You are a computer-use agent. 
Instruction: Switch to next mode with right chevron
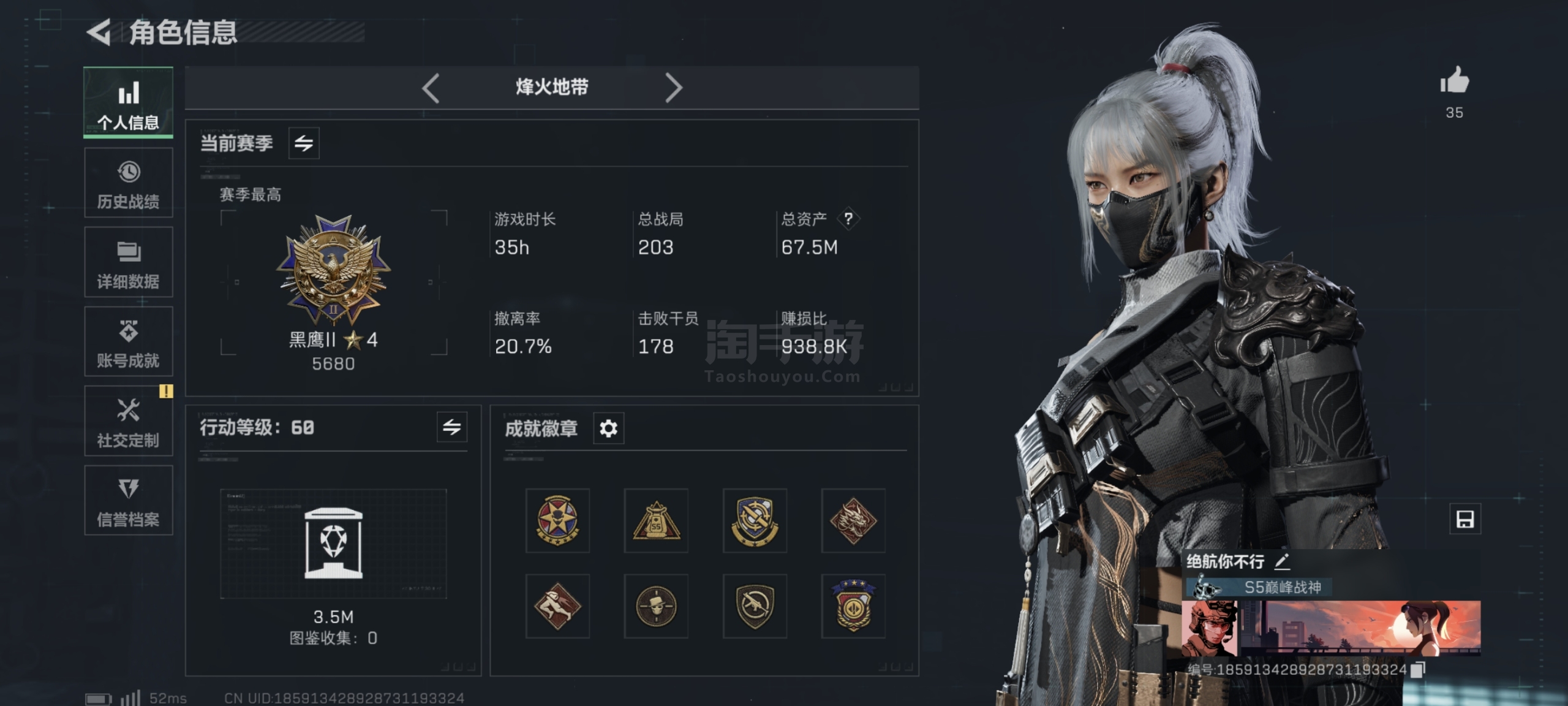pyautogui.click(x=673, y=88)
